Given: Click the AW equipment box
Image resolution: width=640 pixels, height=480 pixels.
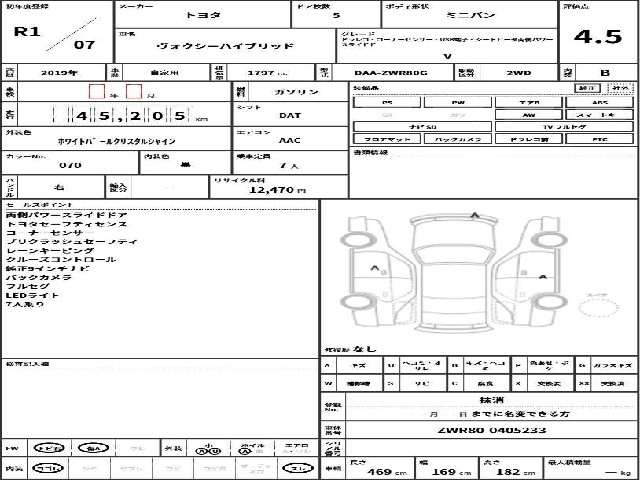Looking at the screenshot, I should [529, 115].
